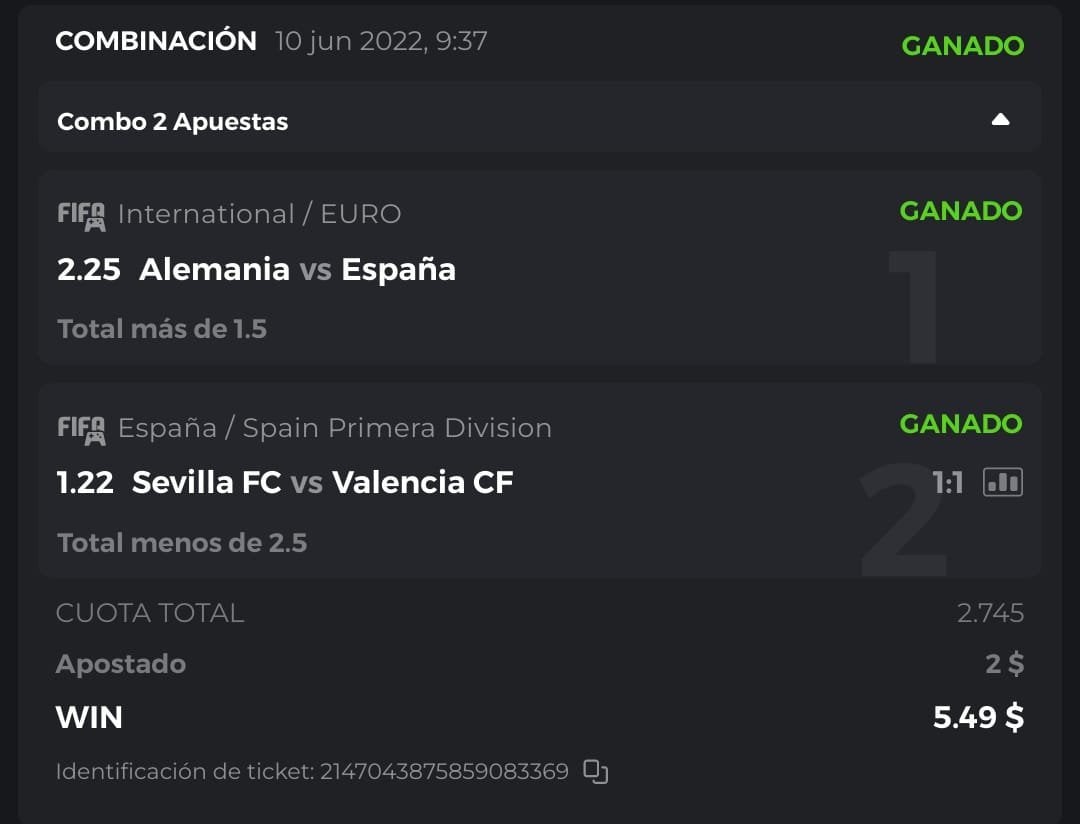Select the Combo 2 Apuestas header
1080x824 pixels.
pyautogui.click(x=173, y=122)
